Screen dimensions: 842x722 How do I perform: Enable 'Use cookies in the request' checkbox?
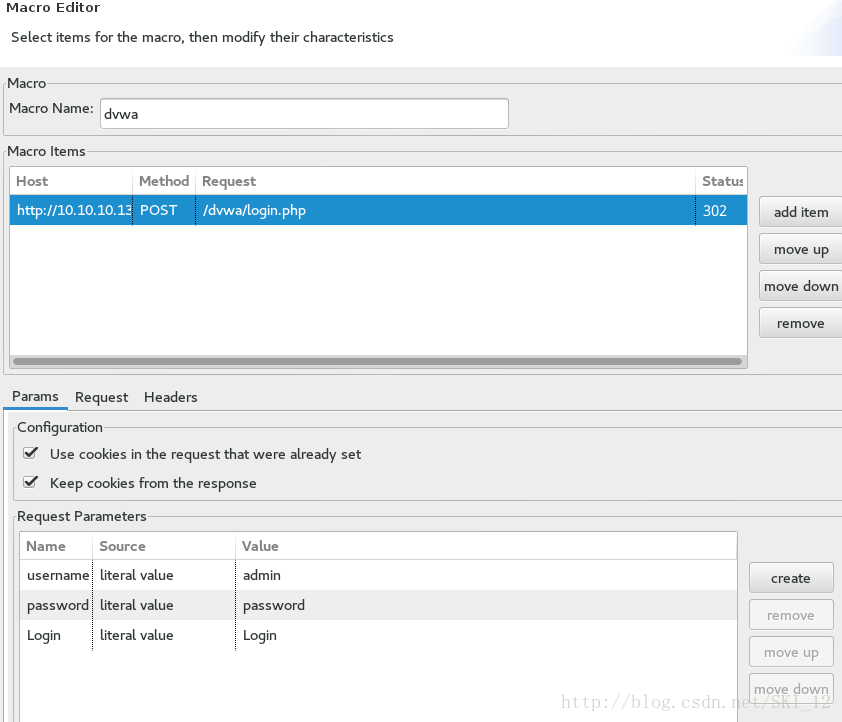31,454
